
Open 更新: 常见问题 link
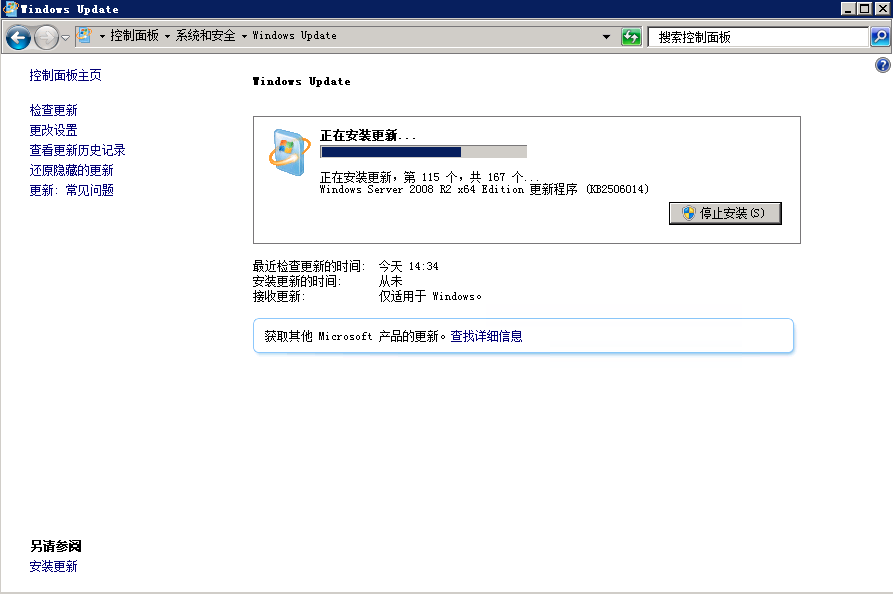72,190
